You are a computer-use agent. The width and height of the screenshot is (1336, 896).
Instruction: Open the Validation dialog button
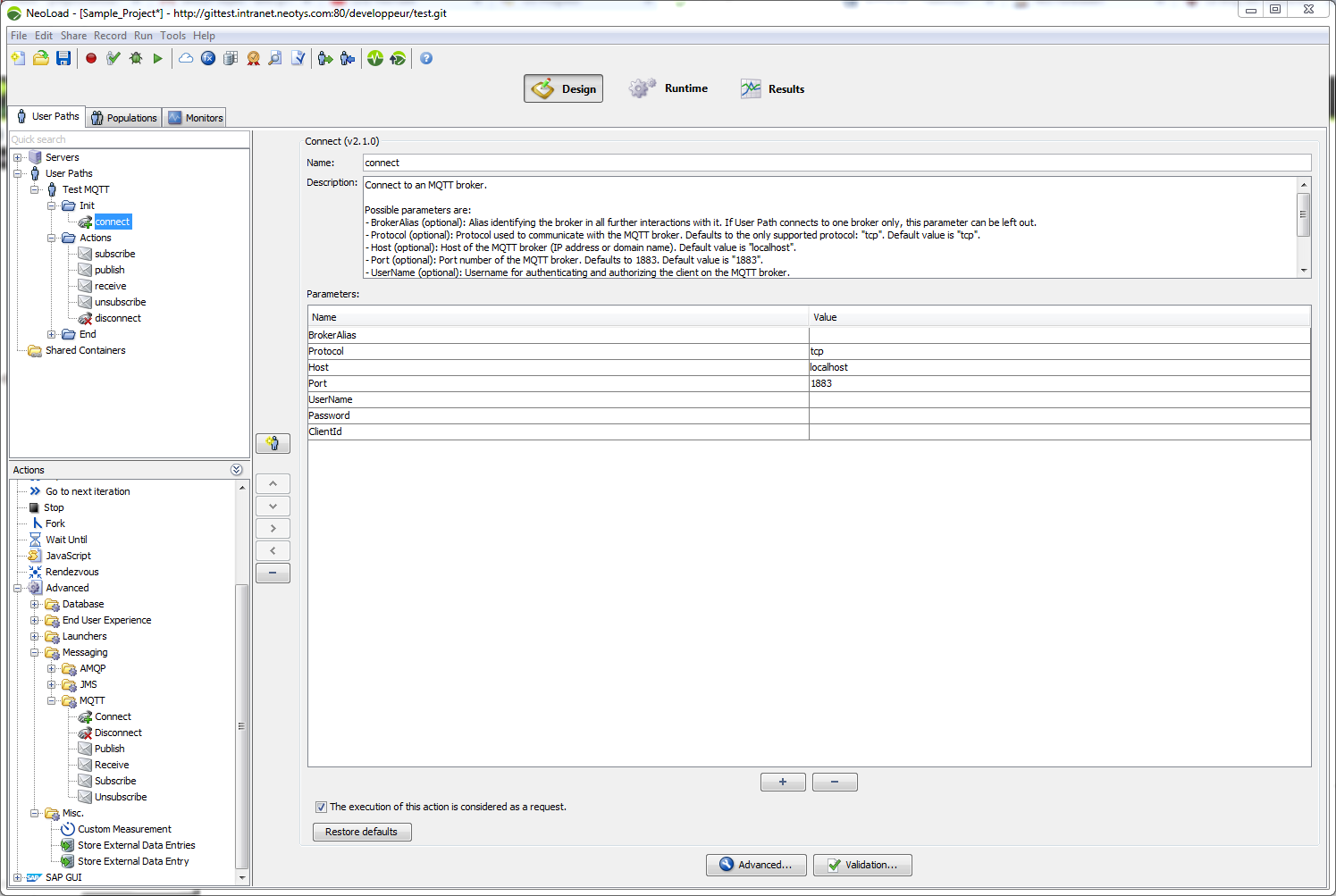point(861,865)
